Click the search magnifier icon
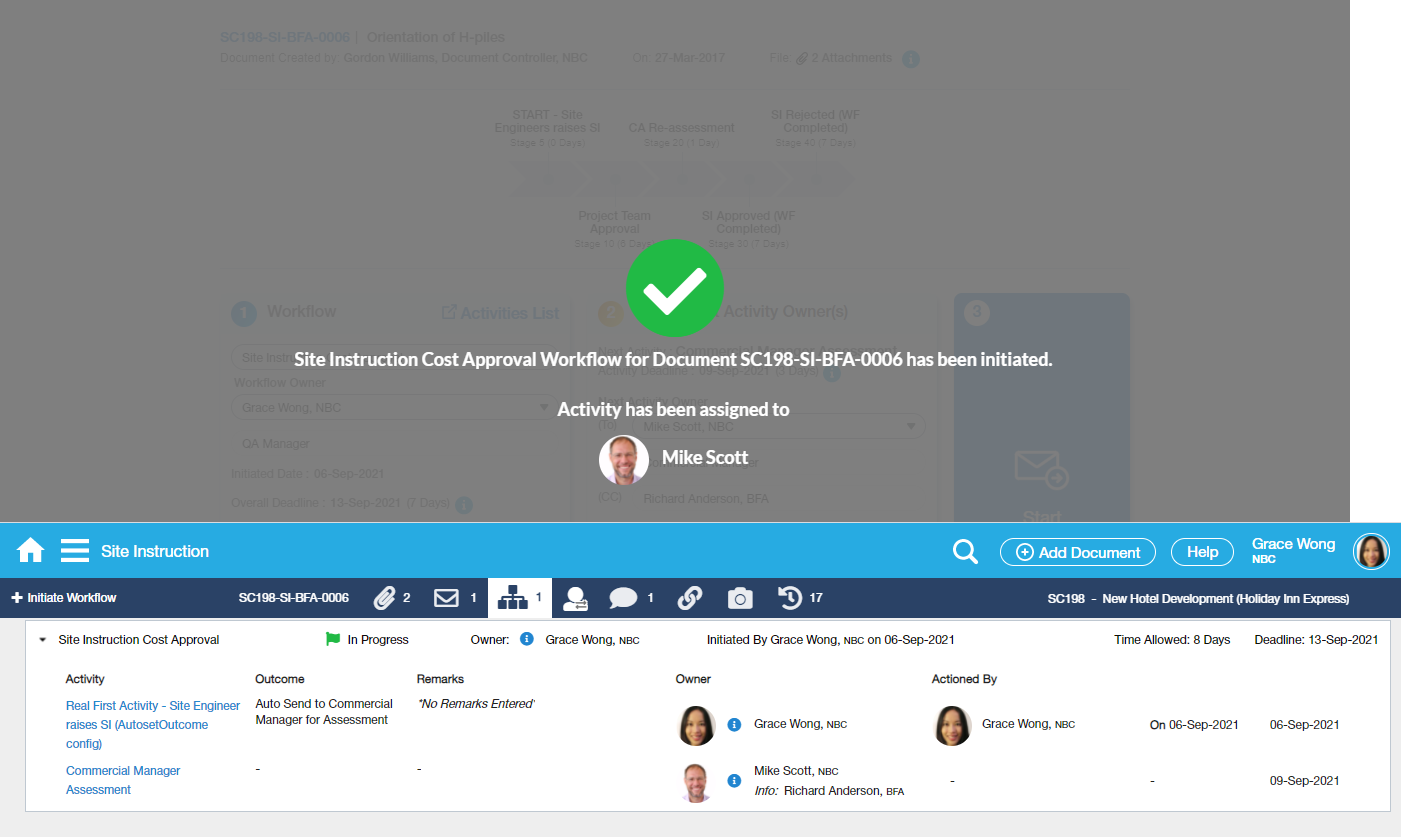This screenshot has height=838, width=1401. [965, 552]
